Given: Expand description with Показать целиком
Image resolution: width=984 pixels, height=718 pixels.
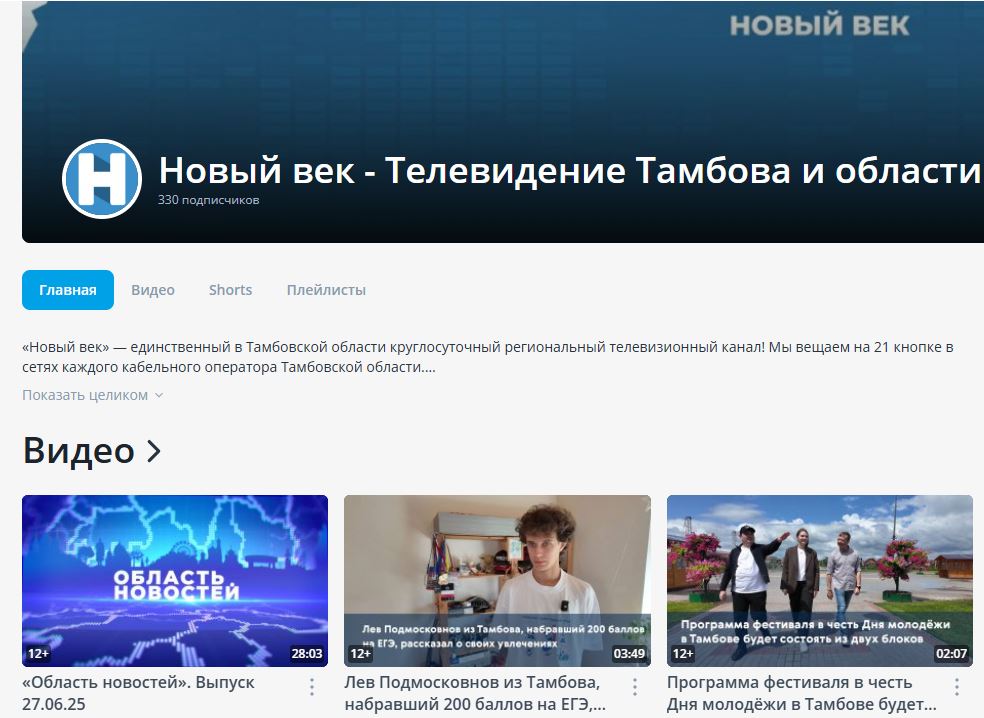Looking at the screenshot, I should pyautogui.click(x=92, y=395).
